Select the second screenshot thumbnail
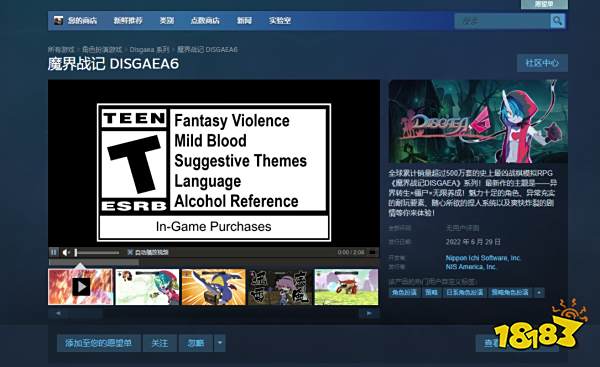Viewport: 600px width, 367px height. coord(147,287)
